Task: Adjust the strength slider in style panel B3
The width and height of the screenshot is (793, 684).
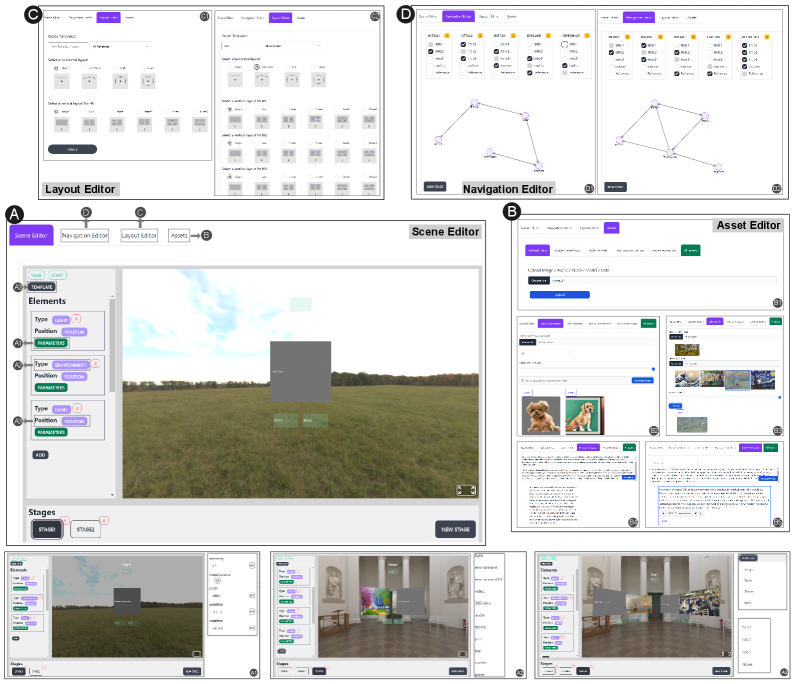Action: click(779, 397)
